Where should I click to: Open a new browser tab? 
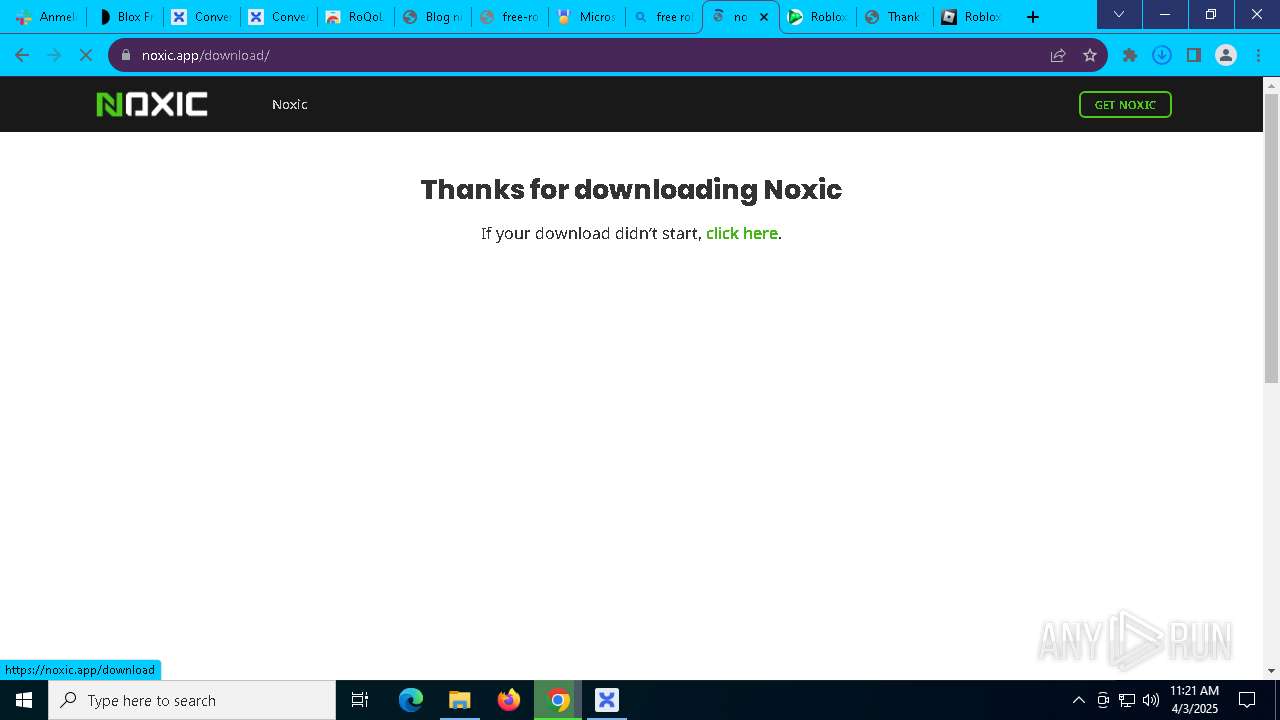[x=1033, y=17]
